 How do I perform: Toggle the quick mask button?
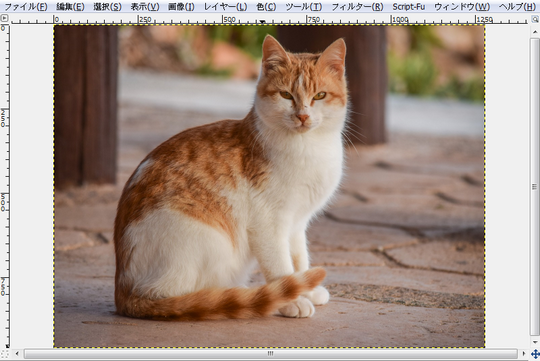pos(4,354)
